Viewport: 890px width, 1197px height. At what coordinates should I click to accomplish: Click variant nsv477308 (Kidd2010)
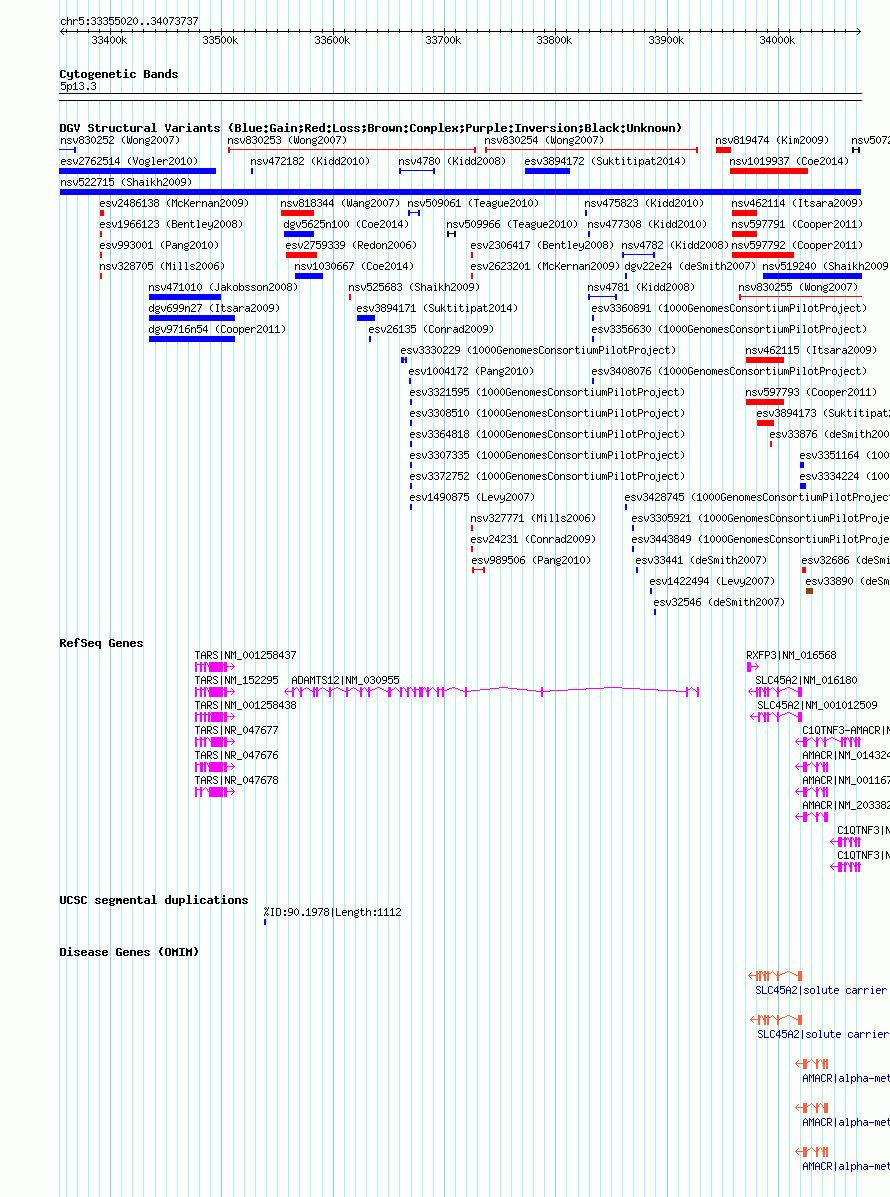click(x=647, y=224)
